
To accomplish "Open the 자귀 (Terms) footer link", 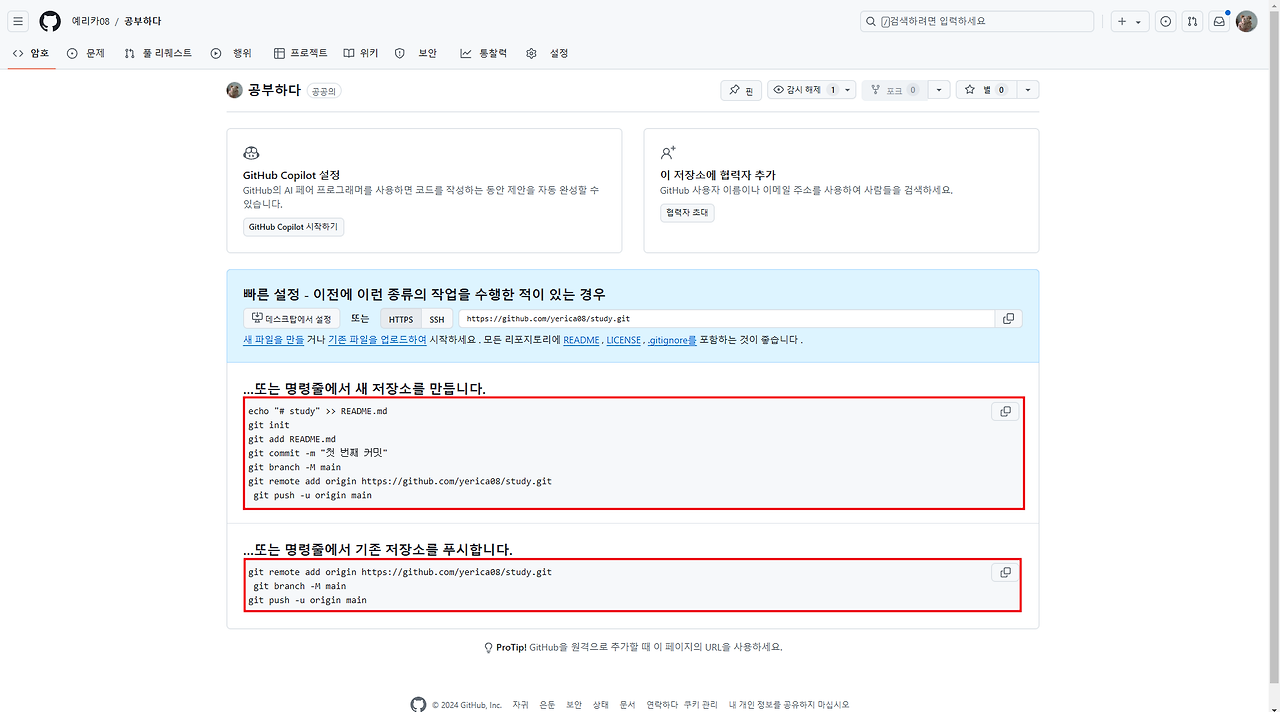I will pyautogui.click(x=520, y=705).
